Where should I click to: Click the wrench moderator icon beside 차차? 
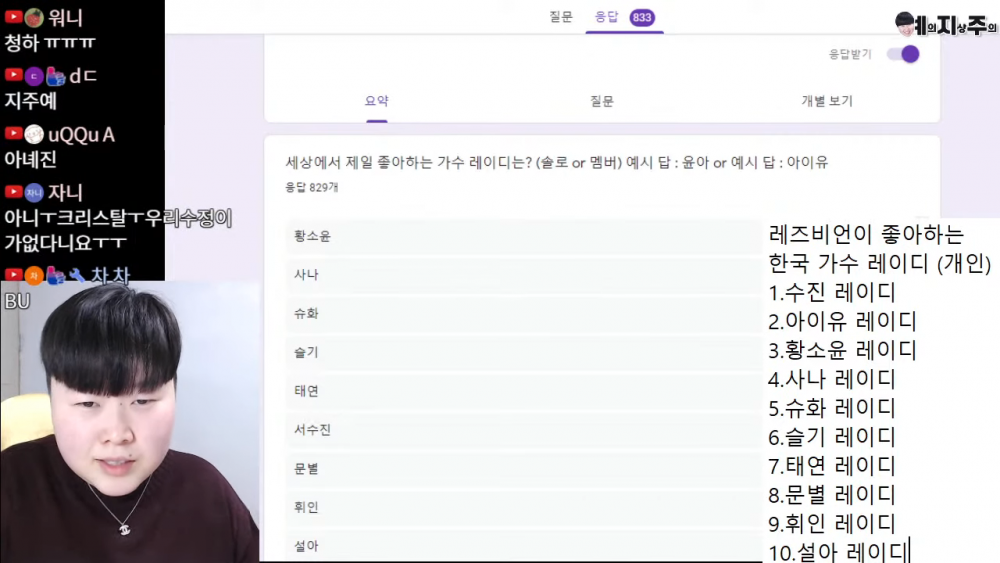click(77, 275)
